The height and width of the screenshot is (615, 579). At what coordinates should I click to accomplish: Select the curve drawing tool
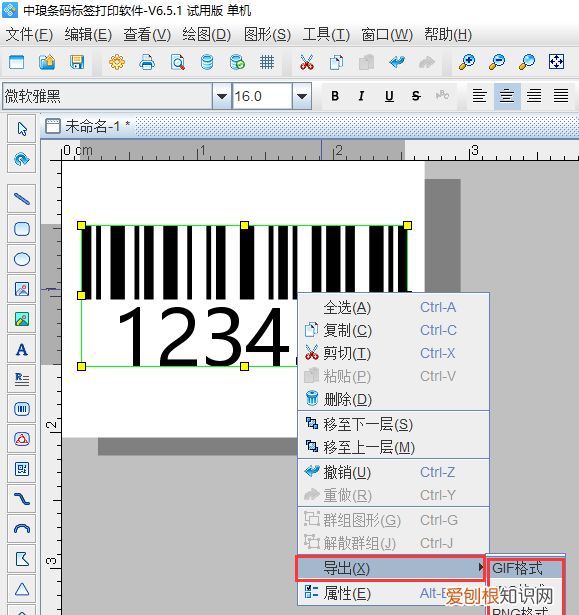point(22,499)
